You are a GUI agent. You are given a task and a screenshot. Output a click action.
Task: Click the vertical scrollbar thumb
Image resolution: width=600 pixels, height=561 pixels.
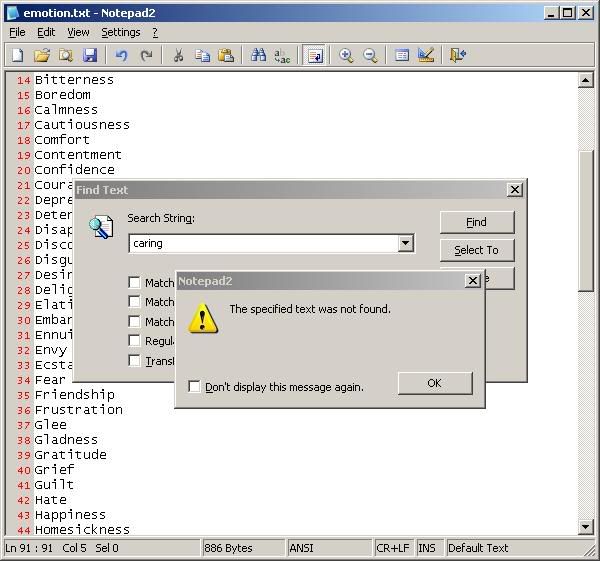click(x=585, y=221)
